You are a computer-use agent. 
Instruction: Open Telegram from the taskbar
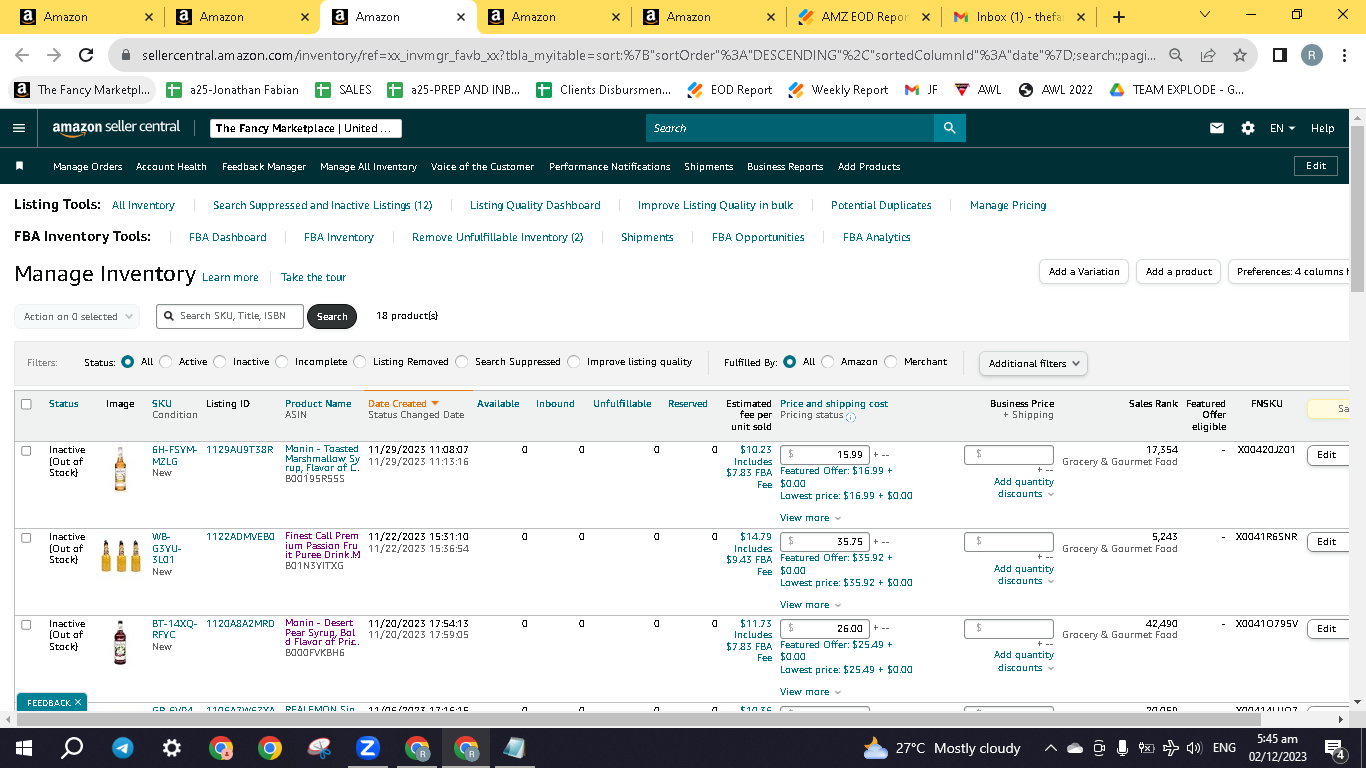click(x=123, y=748)
